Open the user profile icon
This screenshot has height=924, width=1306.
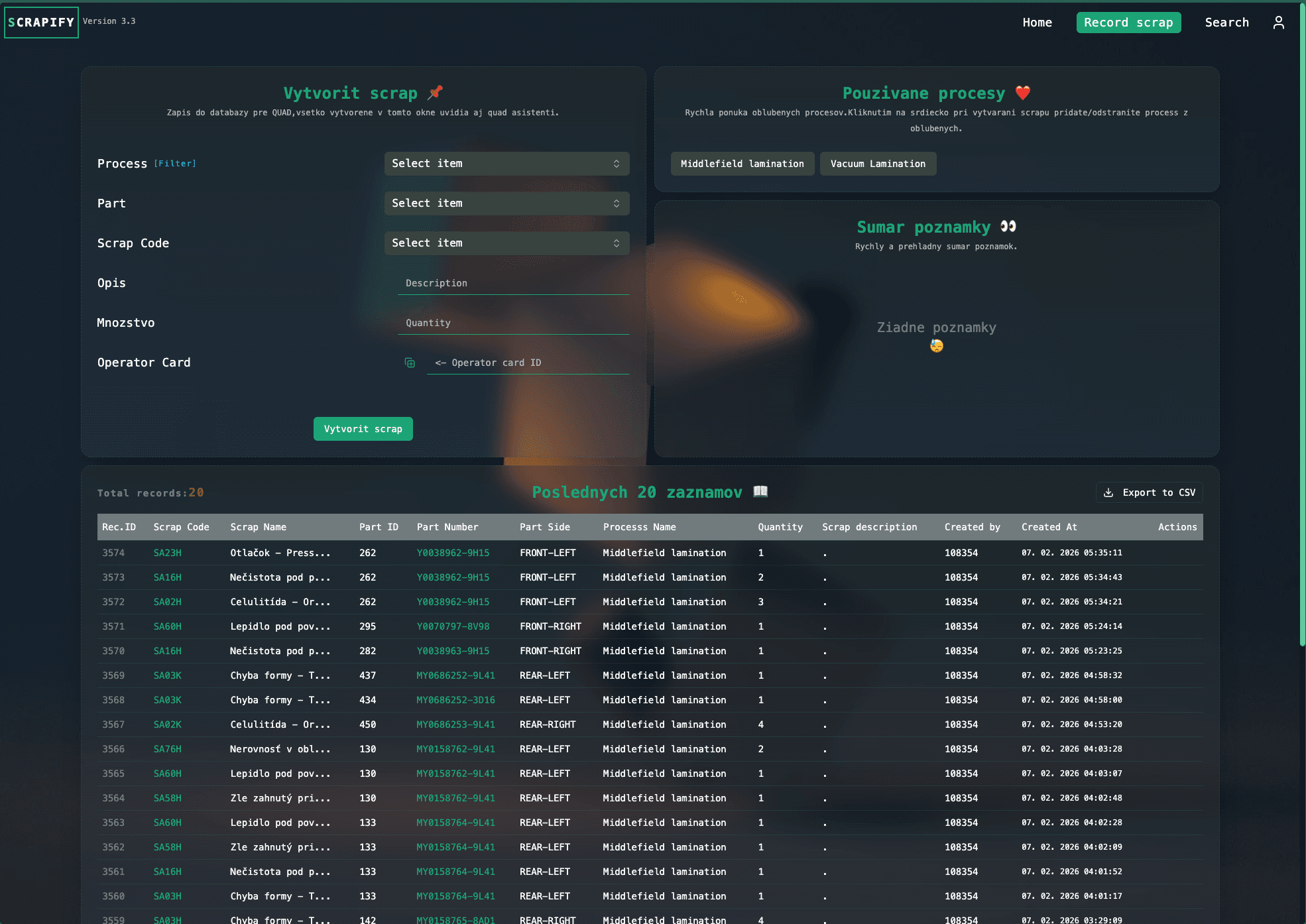point(1279,23)
